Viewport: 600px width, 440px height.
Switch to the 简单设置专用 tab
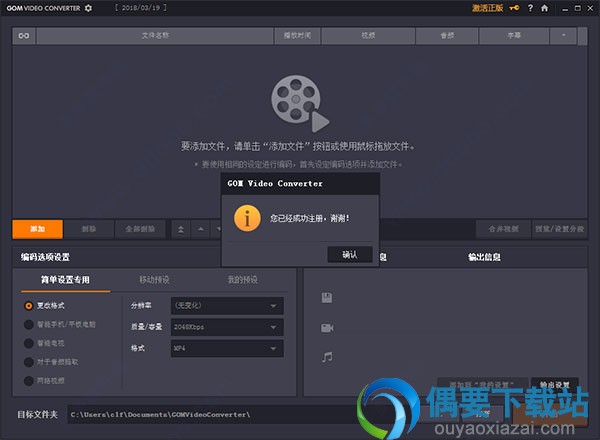click(65, 280)
